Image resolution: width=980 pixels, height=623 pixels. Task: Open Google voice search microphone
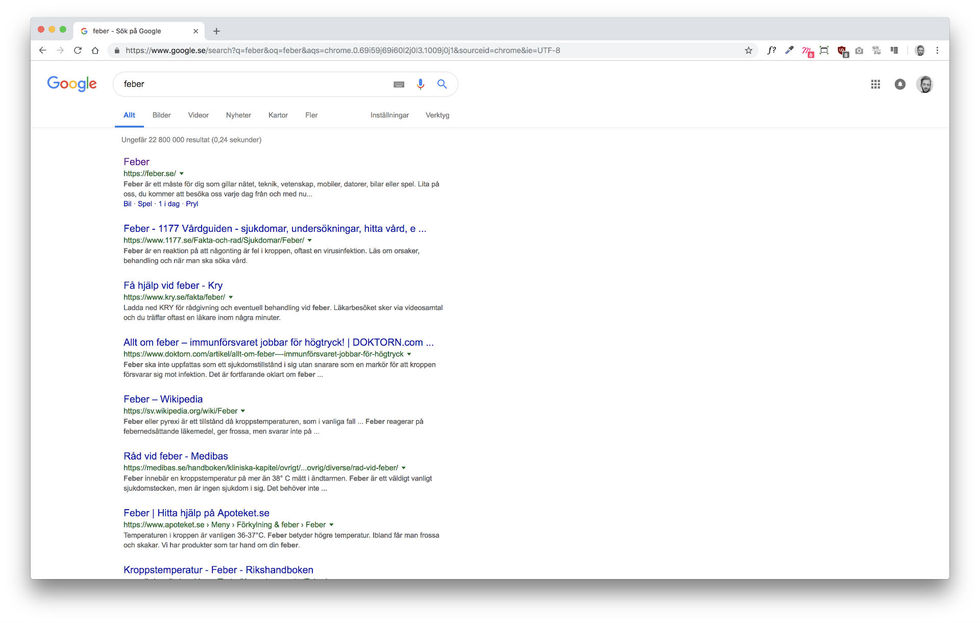point(420,84)
